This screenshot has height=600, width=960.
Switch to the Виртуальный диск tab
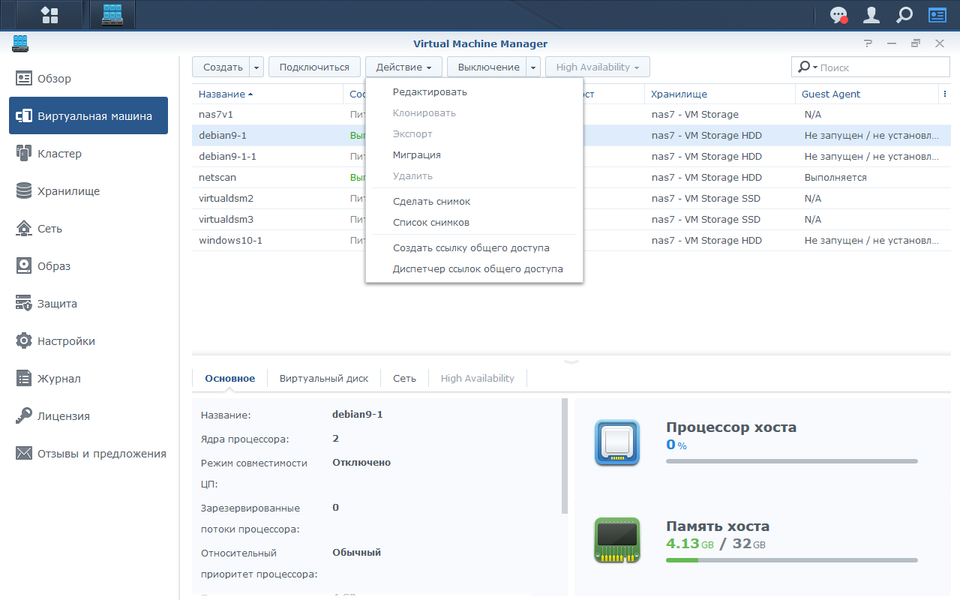(324, 378)
